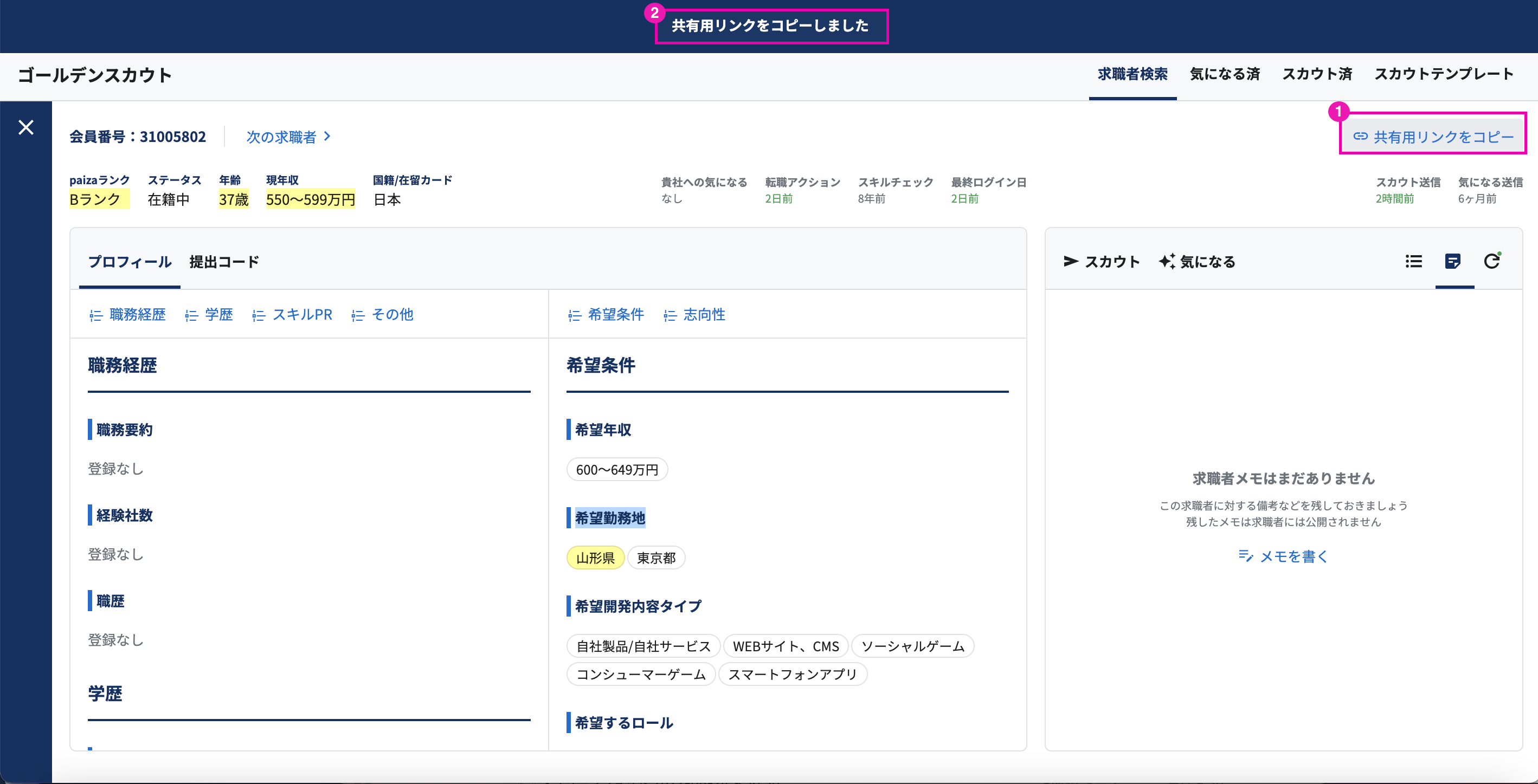Image resolution: width=1538 pixels, height=784 pixels.
Task: Click the Bランク paiza rank value
Action: (x=99, y=199)
